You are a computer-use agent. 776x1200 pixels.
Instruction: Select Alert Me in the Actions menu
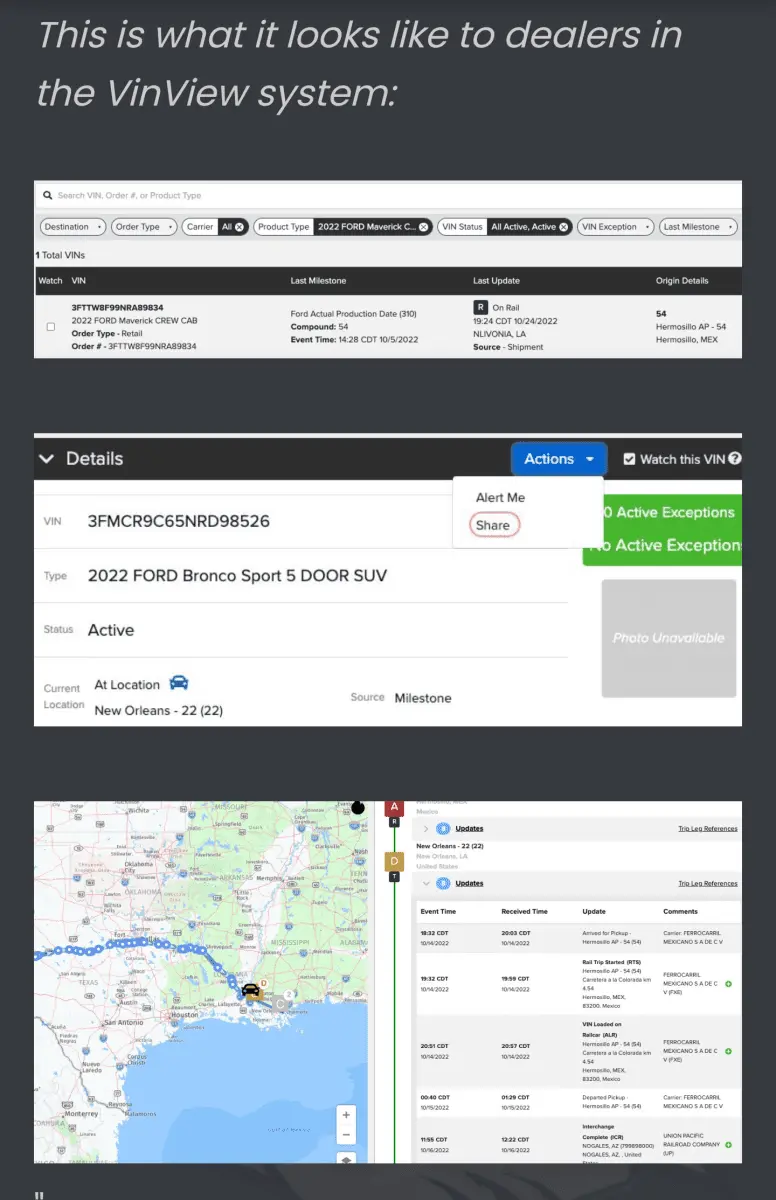click(x=500, y=497)
